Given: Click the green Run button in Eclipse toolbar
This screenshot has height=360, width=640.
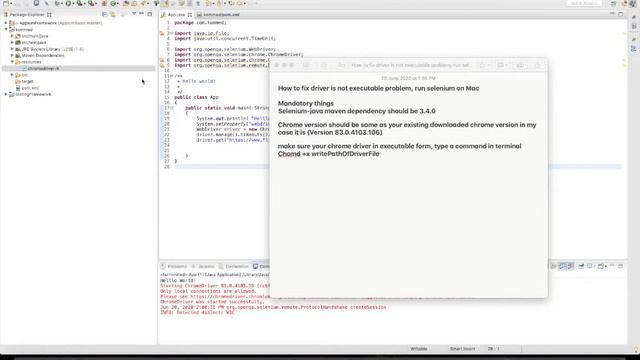Looking at the screenshot, I should point(69,3).
